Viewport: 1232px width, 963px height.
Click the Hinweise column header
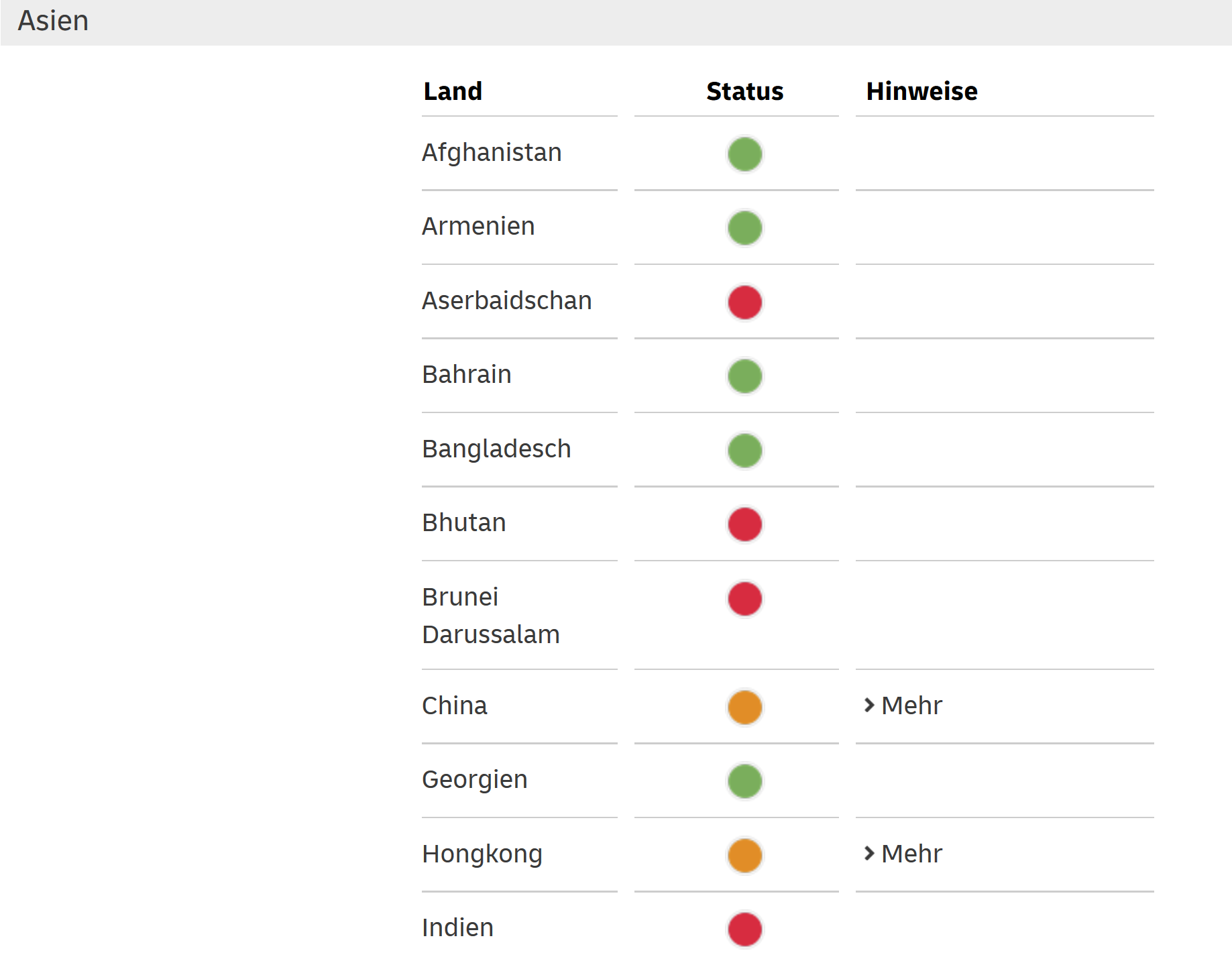pyautogui.click(x=921, y=91)
